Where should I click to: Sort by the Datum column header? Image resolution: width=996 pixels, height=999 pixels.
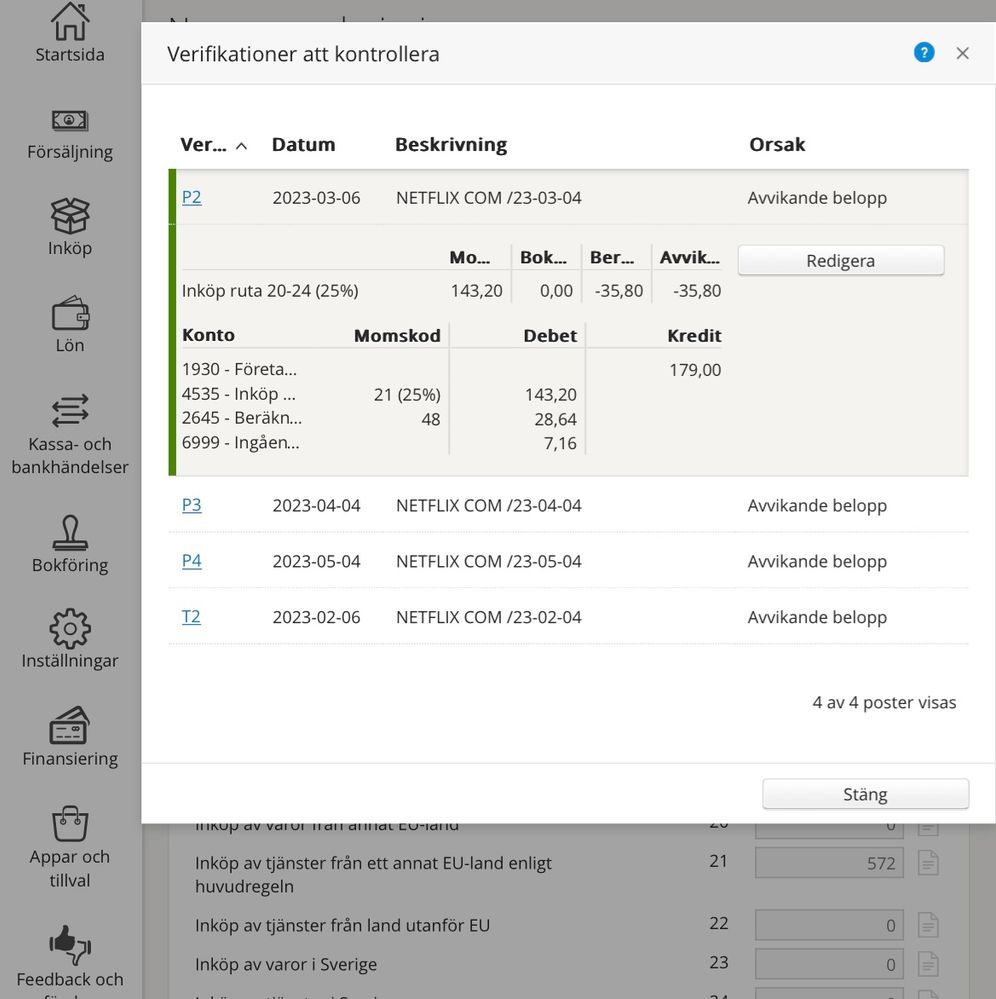[303, 145]
